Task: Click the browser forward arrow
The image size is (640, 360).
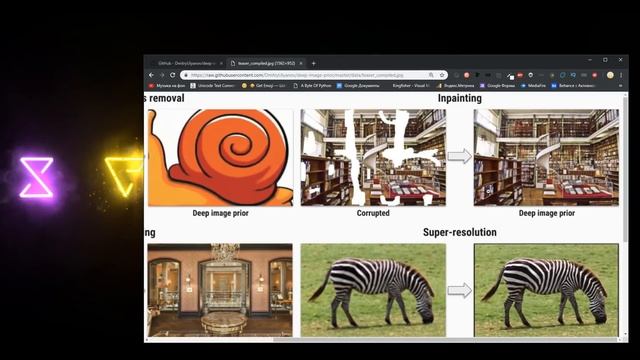Action: tap(162, 75)
